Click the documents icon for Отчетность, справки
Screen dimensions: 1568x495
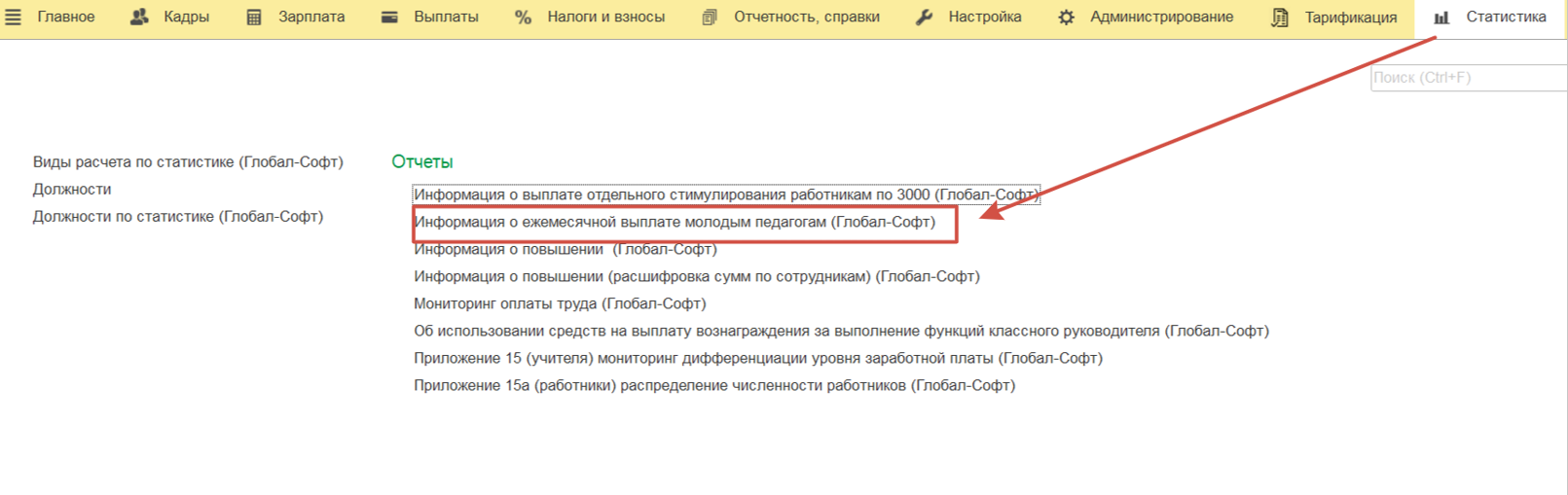coord(710,17)
